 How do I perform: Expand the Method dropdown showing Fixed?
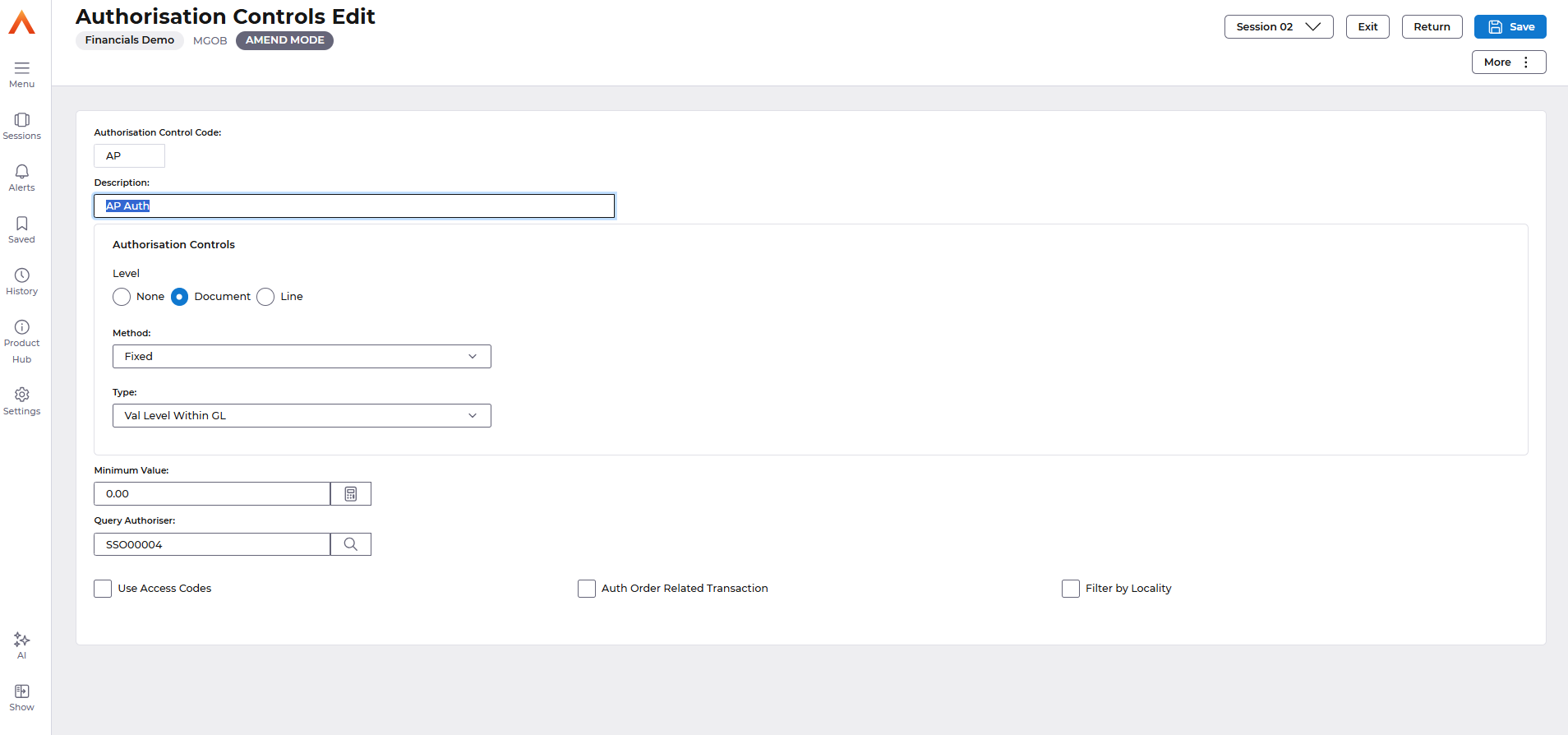pyautogui.click(x=302, y=357)
